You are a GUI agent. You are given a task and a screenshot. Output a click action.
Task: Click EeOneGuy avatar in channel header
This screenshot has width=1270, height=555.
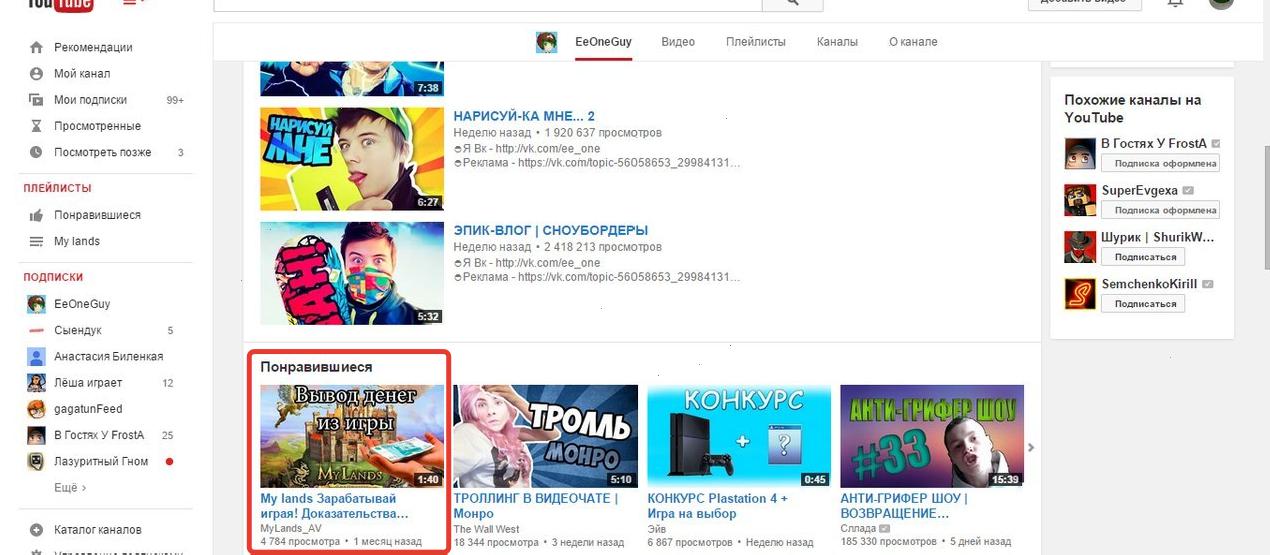[x=546, y=42]
